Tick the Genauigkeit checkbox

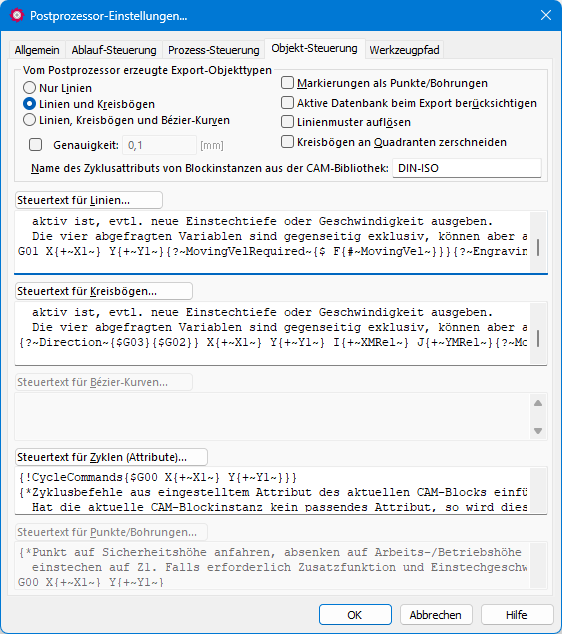[36, 145]
